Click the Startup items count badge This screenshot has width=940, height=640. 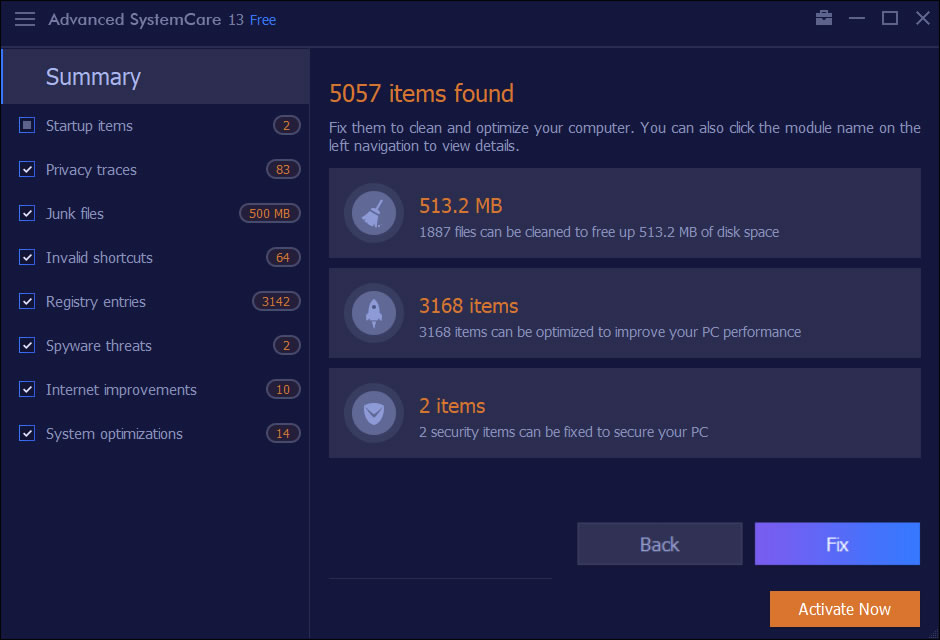tap(287, 125)
